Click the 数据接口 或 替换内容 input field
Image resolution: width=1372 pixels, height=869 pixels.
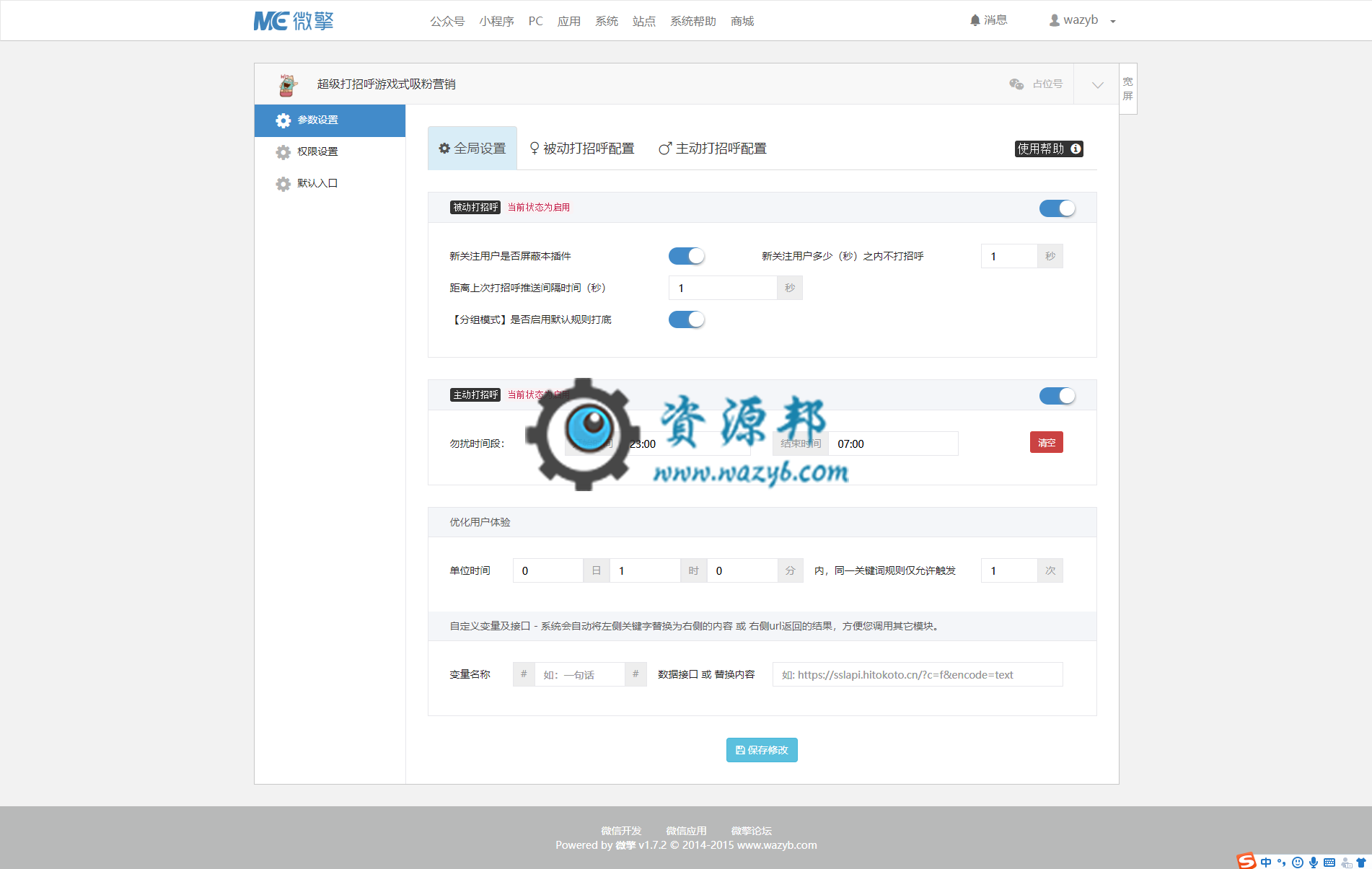pos(918,674)
